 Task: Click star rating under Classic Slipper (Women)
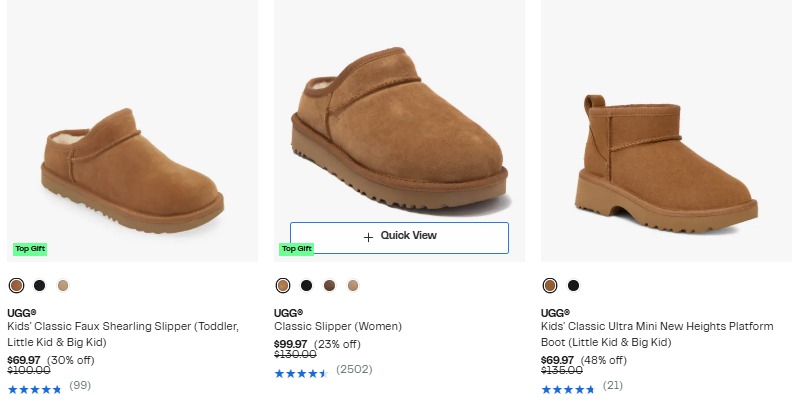point(301,373)
